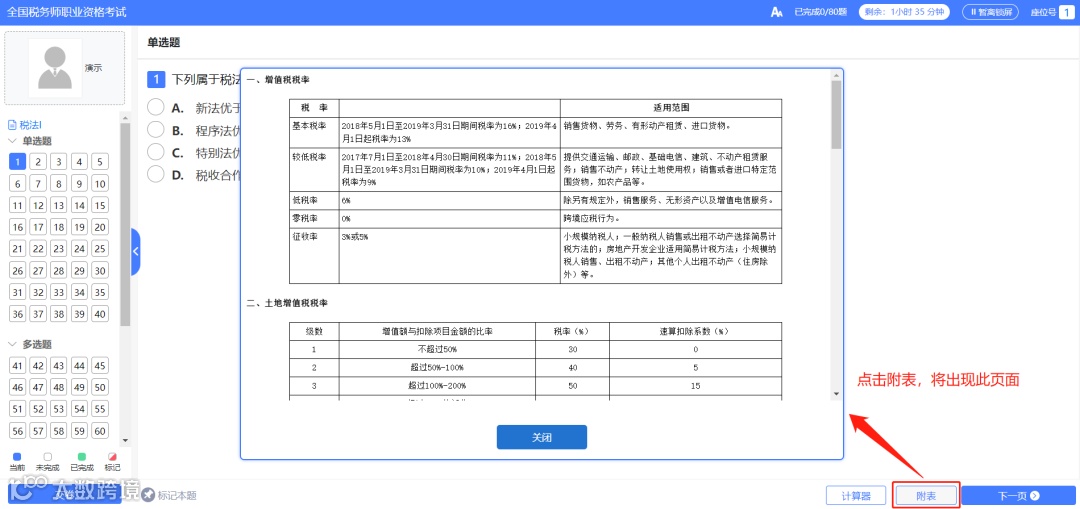Jump to question number 1
Image resolution: width=1080 pixels, height=509 pixels.
[x=18, y=162]
